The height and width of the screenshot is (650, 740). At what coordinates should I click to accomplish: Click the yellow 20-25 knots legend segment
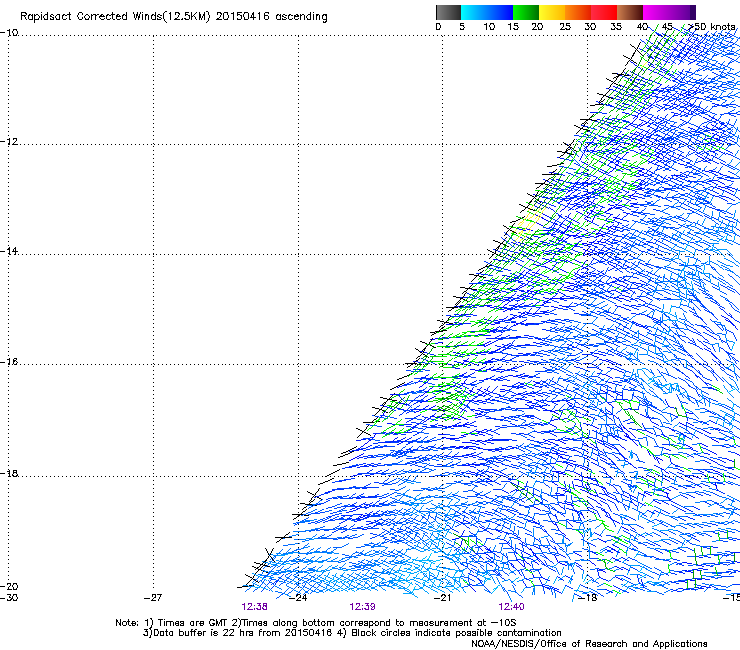click(x=552, y=12)
